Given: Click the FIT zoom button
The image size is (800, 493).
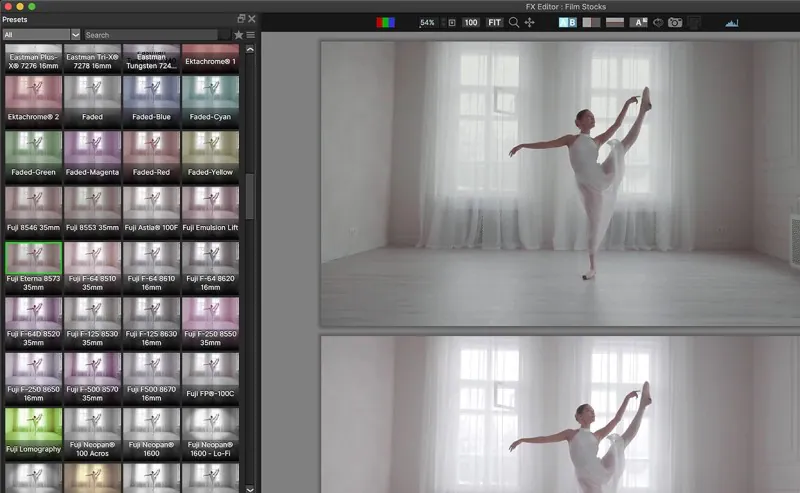Looking at the screenshot, I should (494, 22).
